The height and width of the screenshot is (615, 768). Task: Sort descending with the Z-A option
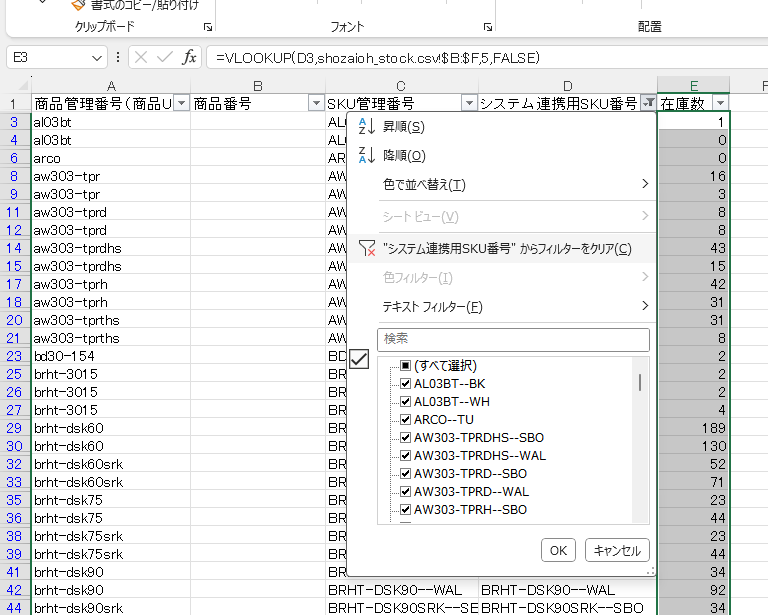501,156
